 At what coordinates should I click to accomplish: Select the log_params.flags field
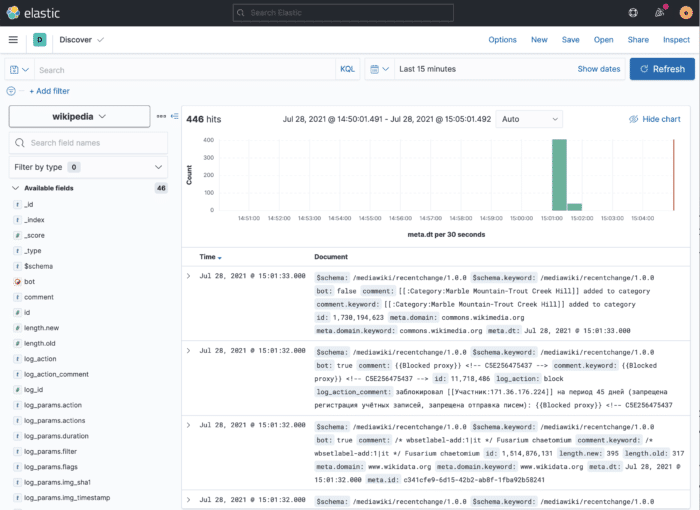51,467
